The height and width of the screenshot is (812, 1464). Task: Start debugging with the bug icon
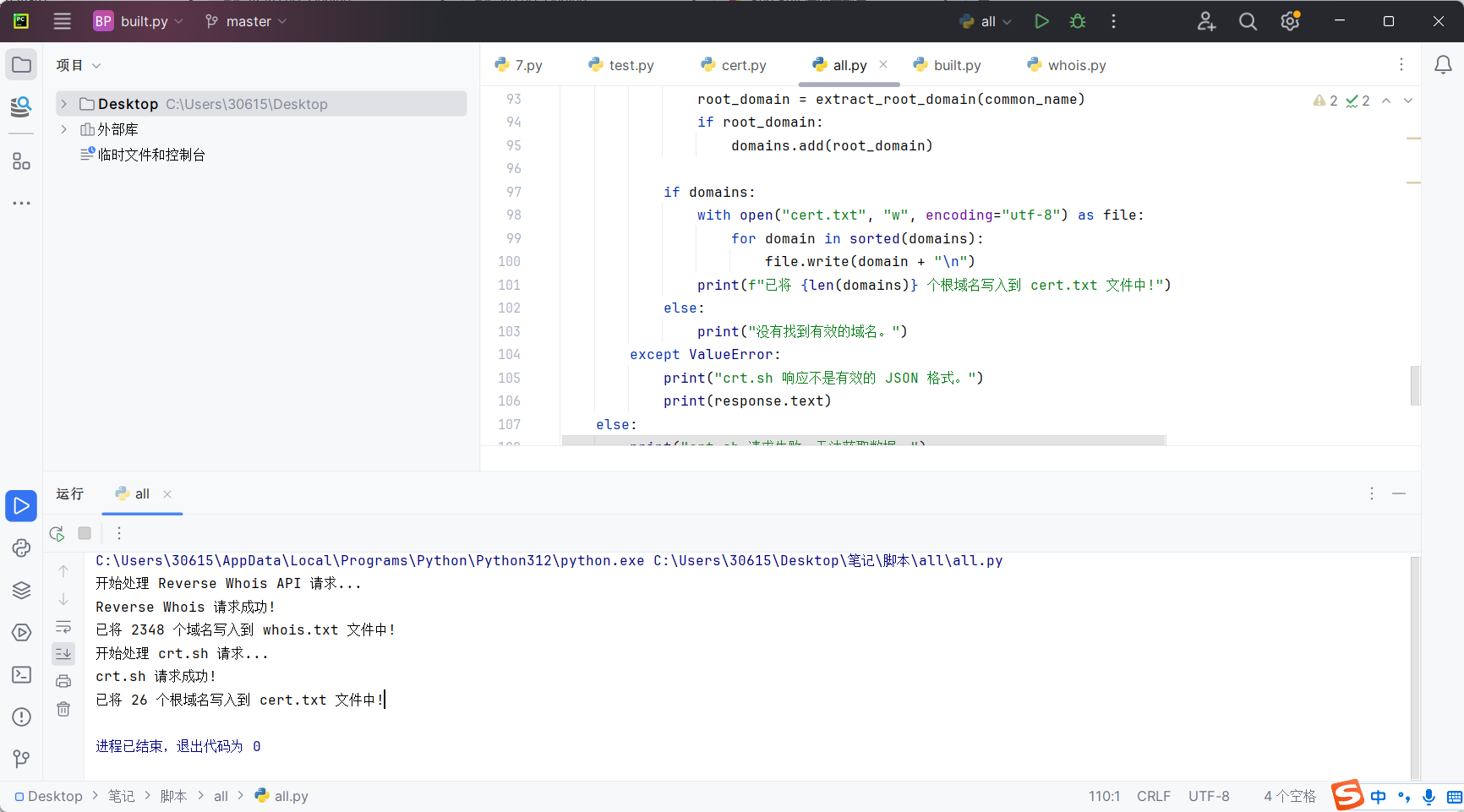1078,21
